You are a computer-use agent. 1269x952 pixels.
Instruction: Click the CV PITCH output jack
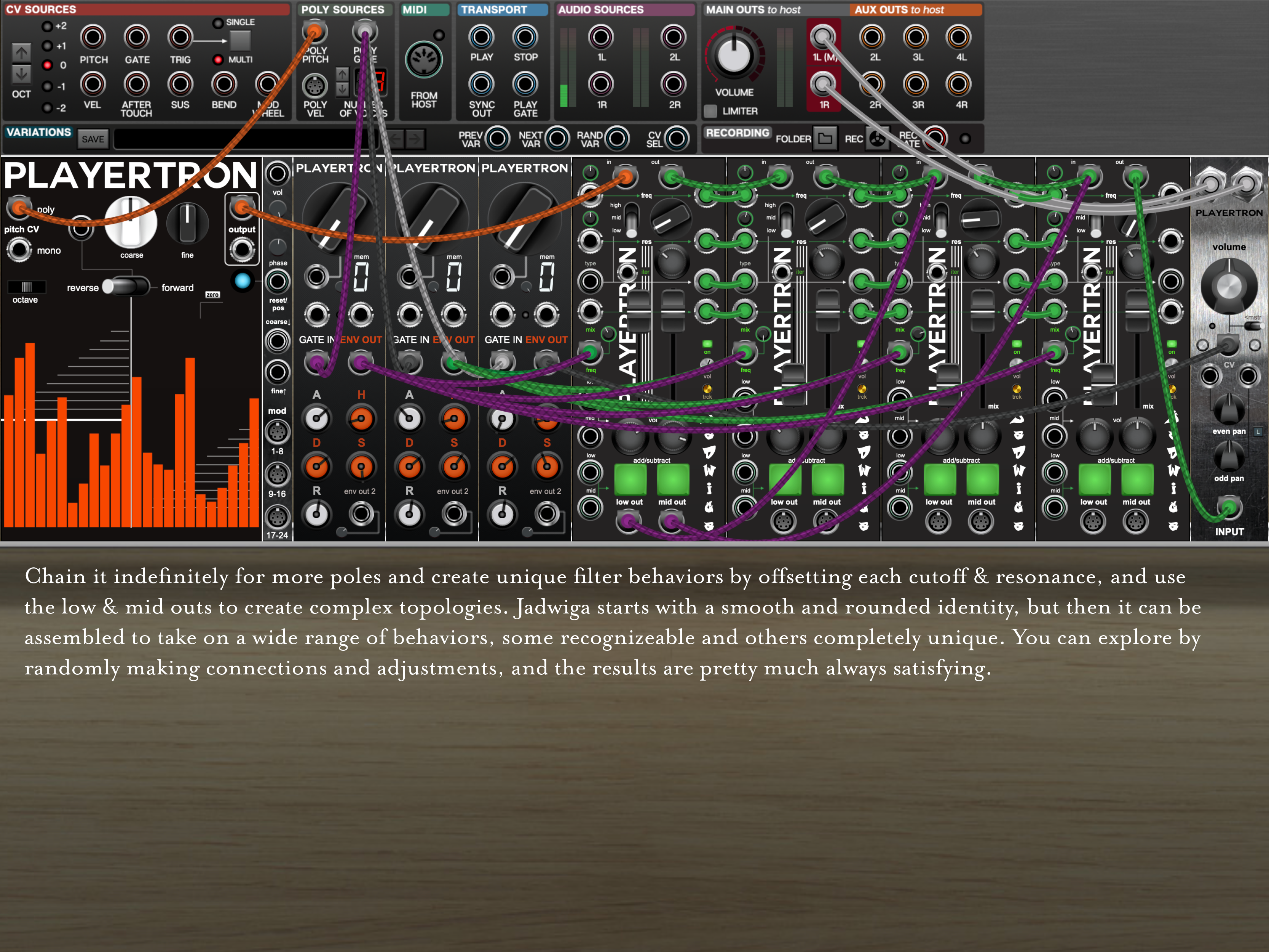pos(93,38)
